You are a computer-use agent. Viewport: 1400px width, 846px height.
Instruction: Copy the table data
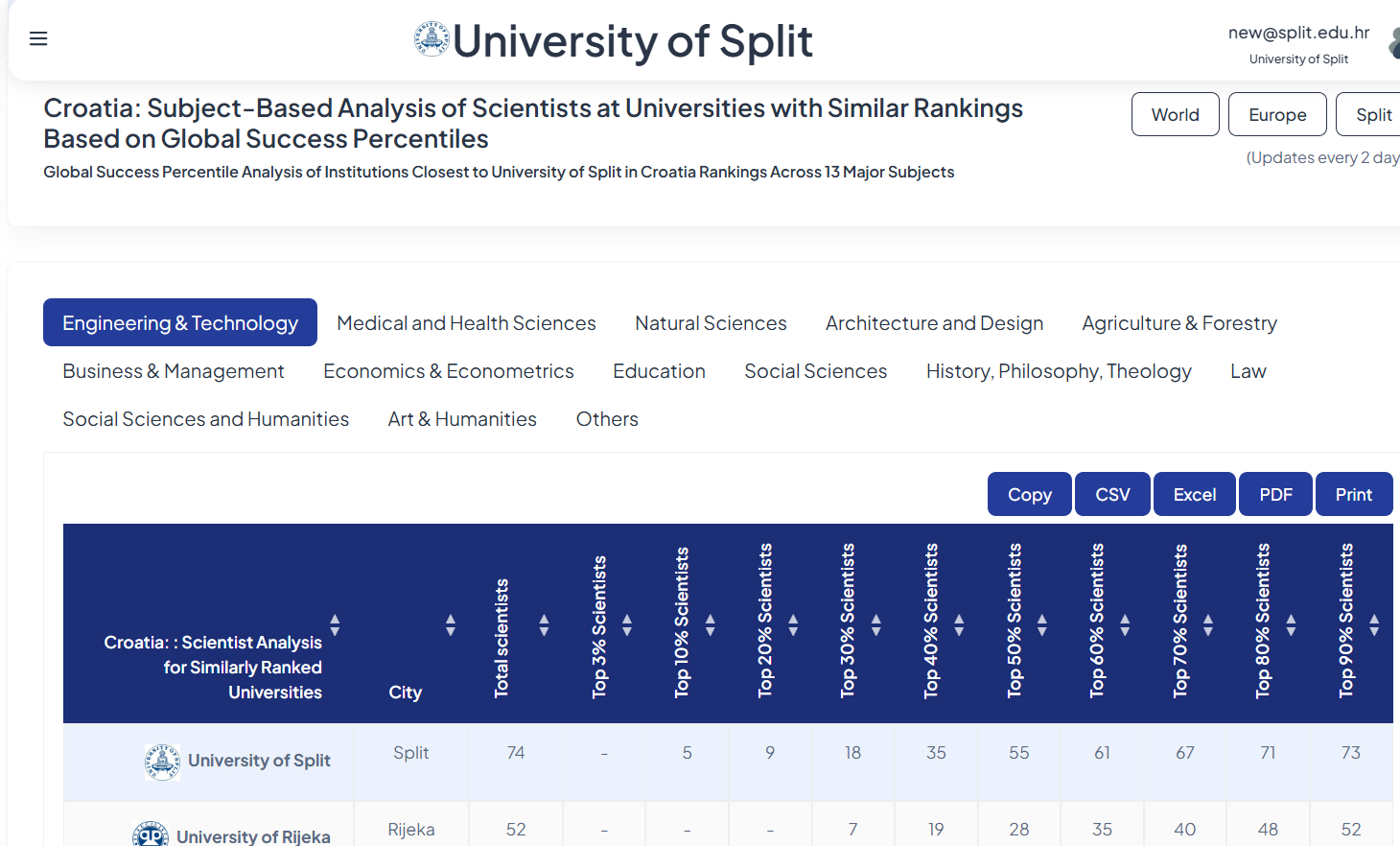point(1030,494)
